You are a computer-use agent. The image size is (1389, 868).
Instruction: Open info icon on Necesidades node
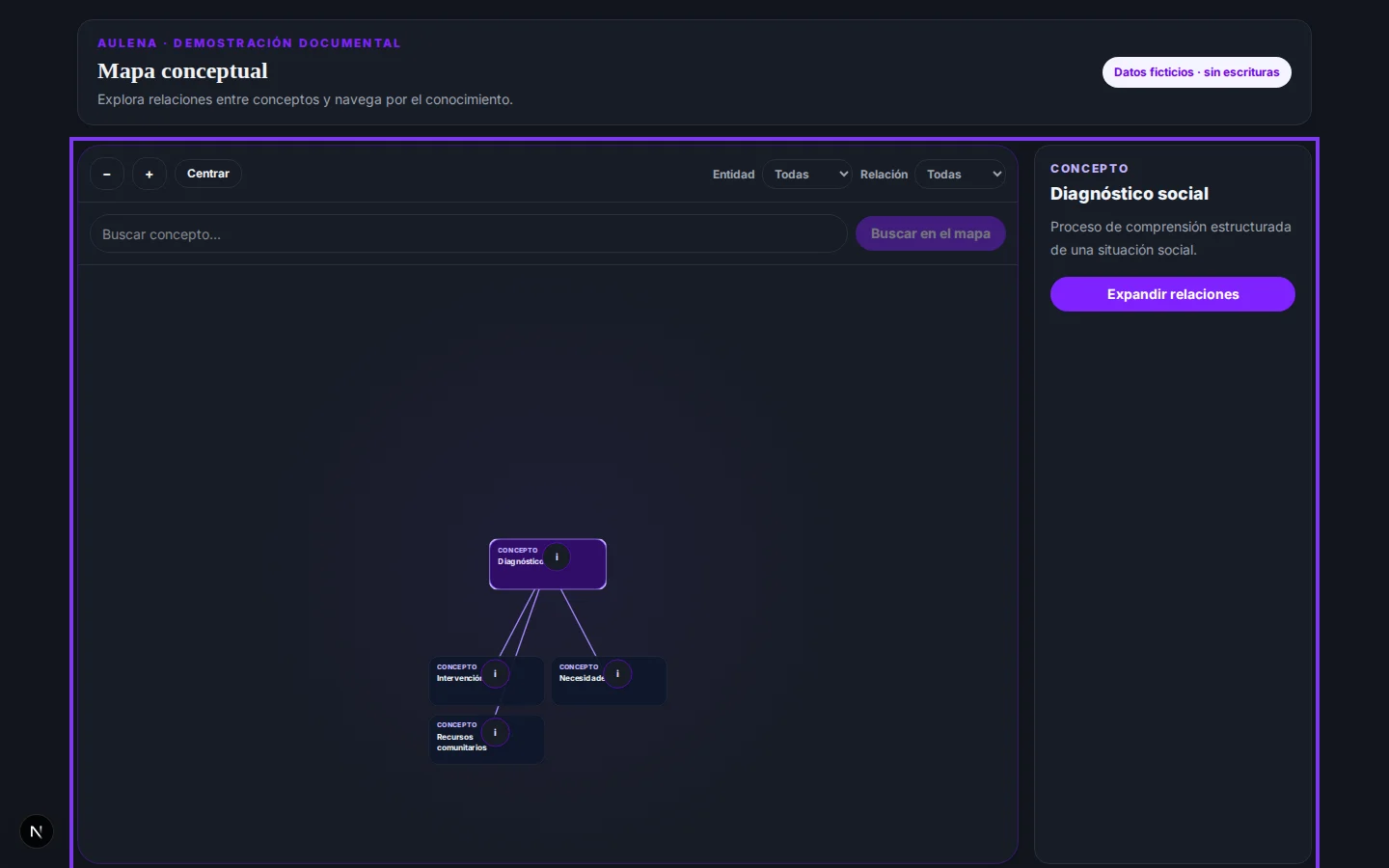tap(617, 674)
